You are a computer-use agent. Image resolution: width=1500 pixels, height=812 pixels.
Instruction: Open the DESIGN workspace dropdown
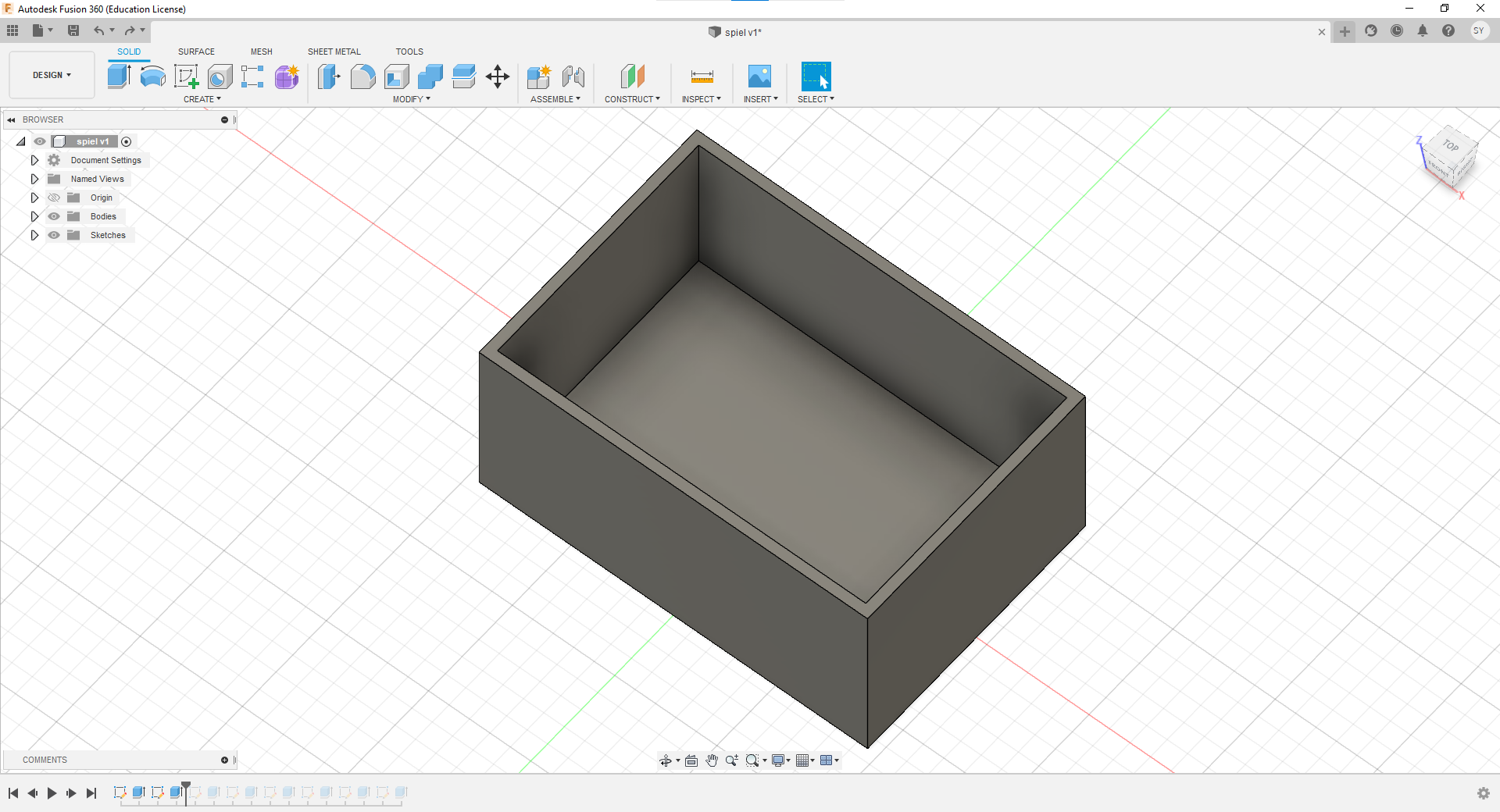[52, 75]
